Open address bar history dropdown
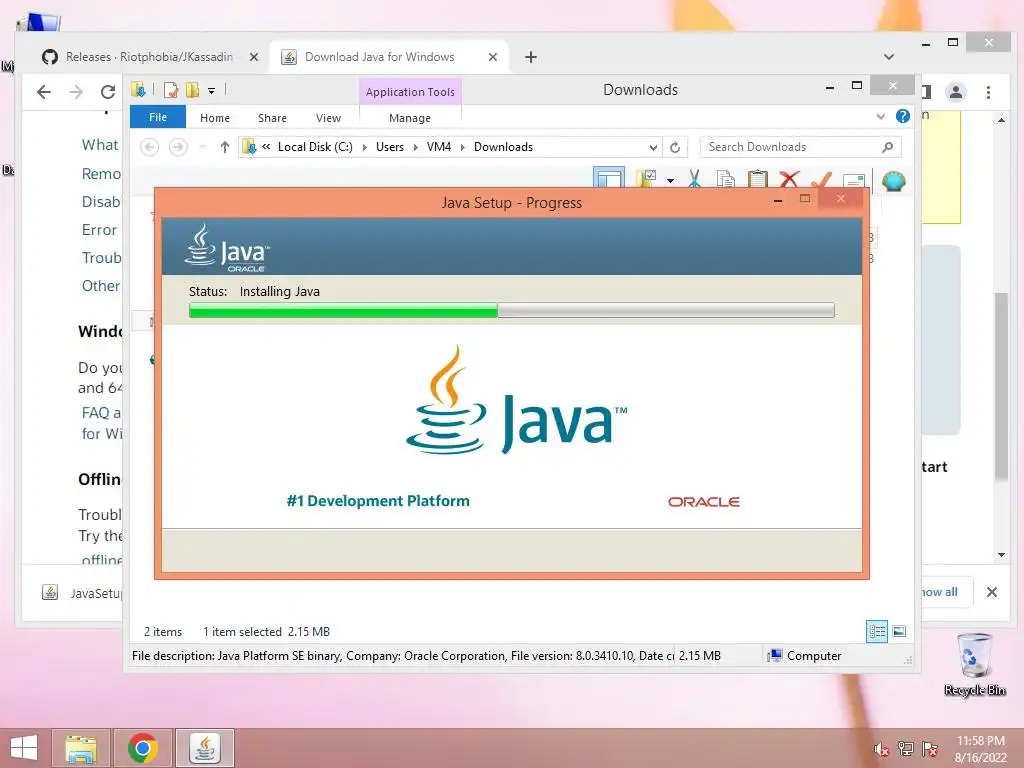Image resolution: width=1024 pixels, height=768 pixels. 652,147
